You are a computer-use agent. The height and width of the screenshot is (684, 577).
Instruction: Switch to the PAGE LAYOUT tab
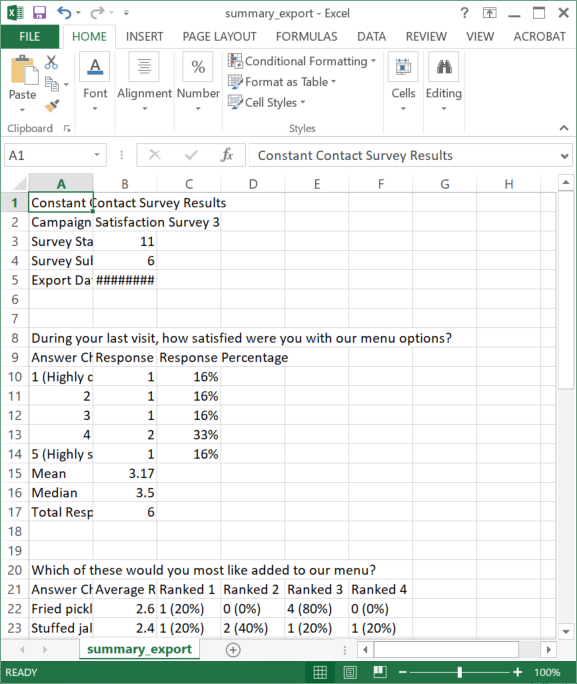pyautogui.click(x=219, y=37)
